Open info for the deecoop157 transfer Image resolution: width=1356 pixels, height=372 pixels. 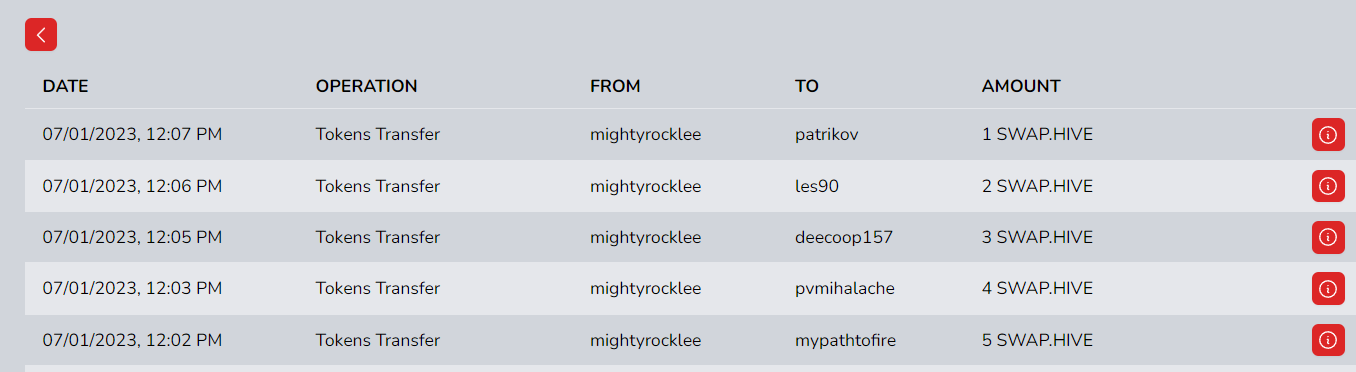pos(1328,237)
